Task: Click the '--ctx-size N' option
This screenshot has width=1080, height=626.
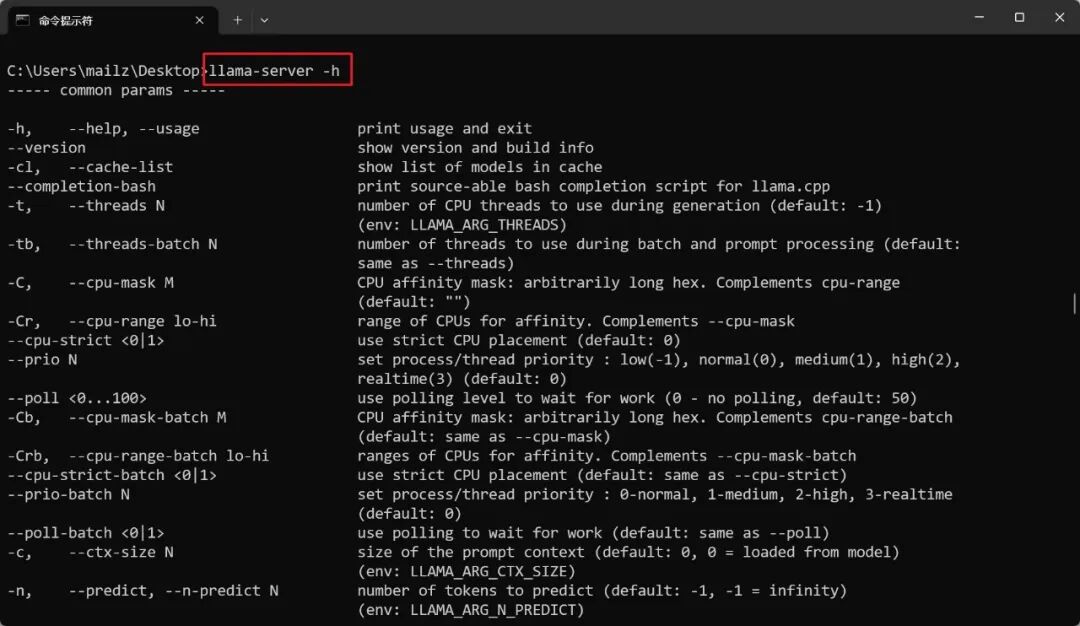Action: point(121,552)
